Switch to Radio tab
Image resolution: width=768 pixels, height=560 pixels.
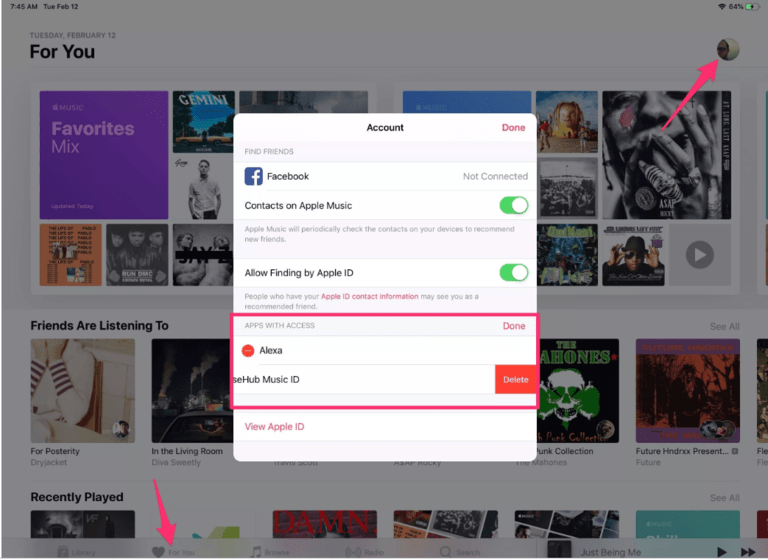[x=364, y=552]
